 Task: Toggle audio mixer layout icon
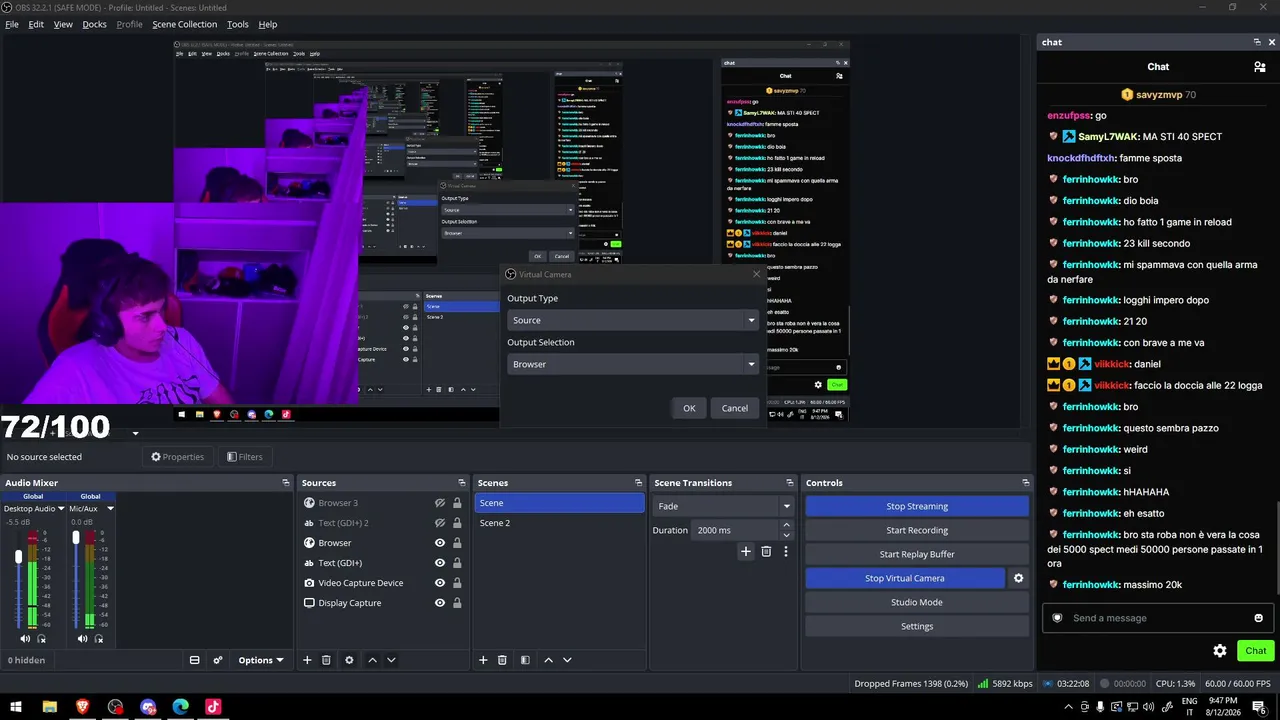[195, 660]
